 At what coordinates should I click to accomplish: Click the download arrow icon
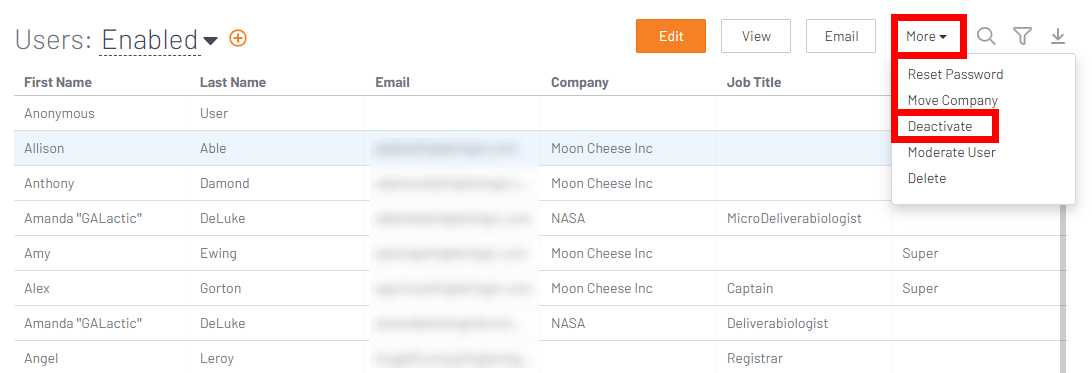tap(1058, 36)
